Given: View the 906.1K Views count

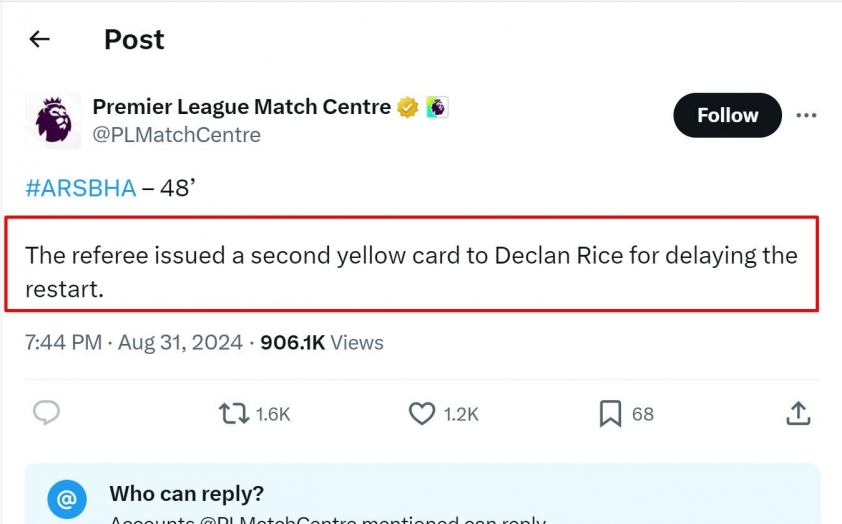Looking at the screenshot, I should [322, 343].
